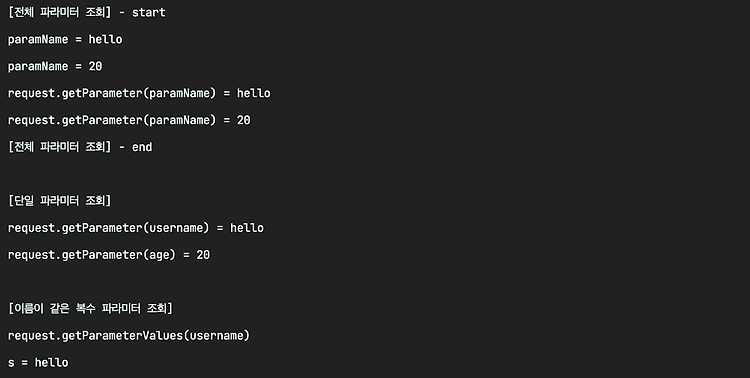This screenshot has height=378, width=750.
Task: Click the '[전체 파라미터 조회] - start' line
Action: coord(87,12)
